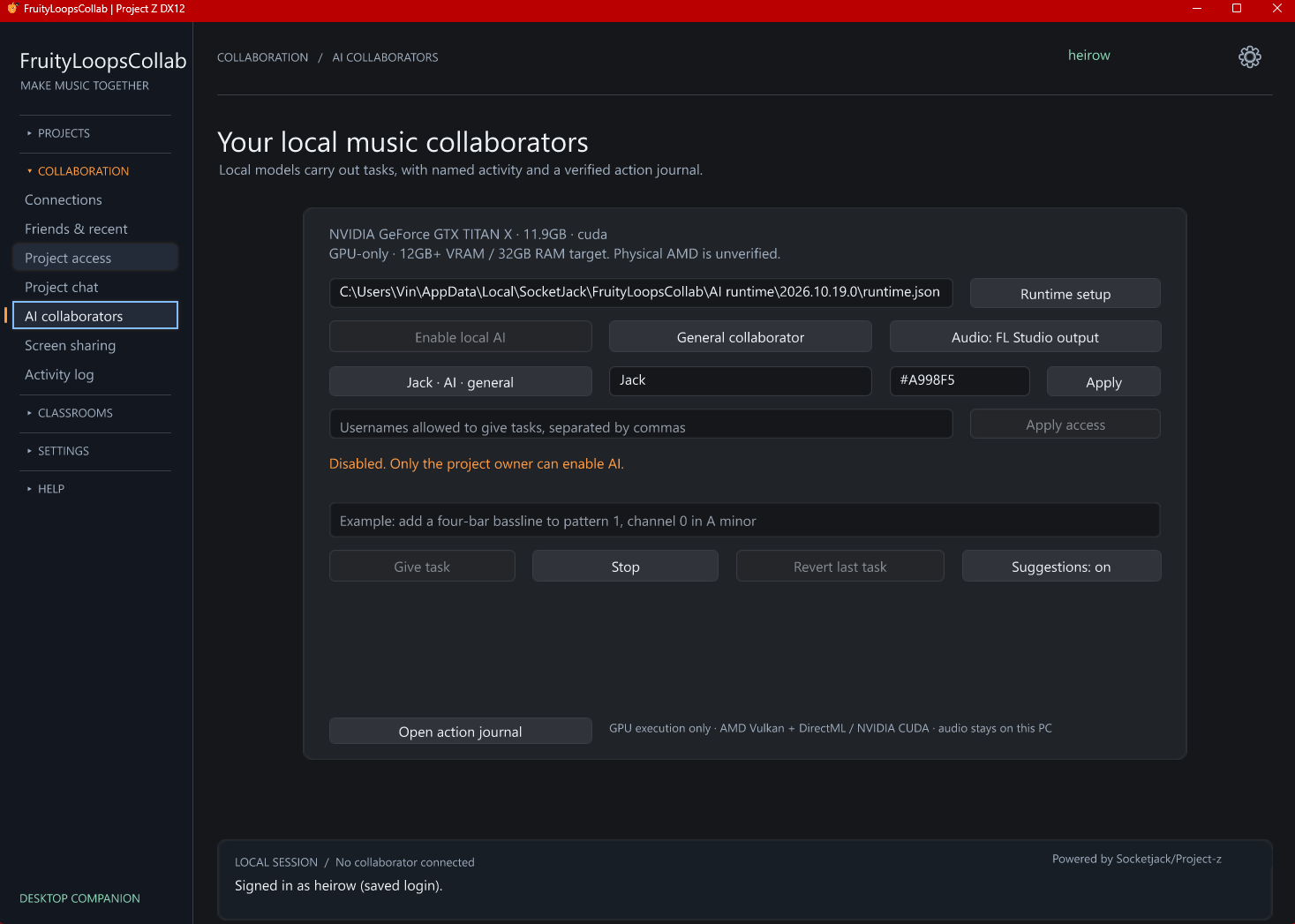Open the General collaborator selector
1295x924 pixels.
coord(741,337)
